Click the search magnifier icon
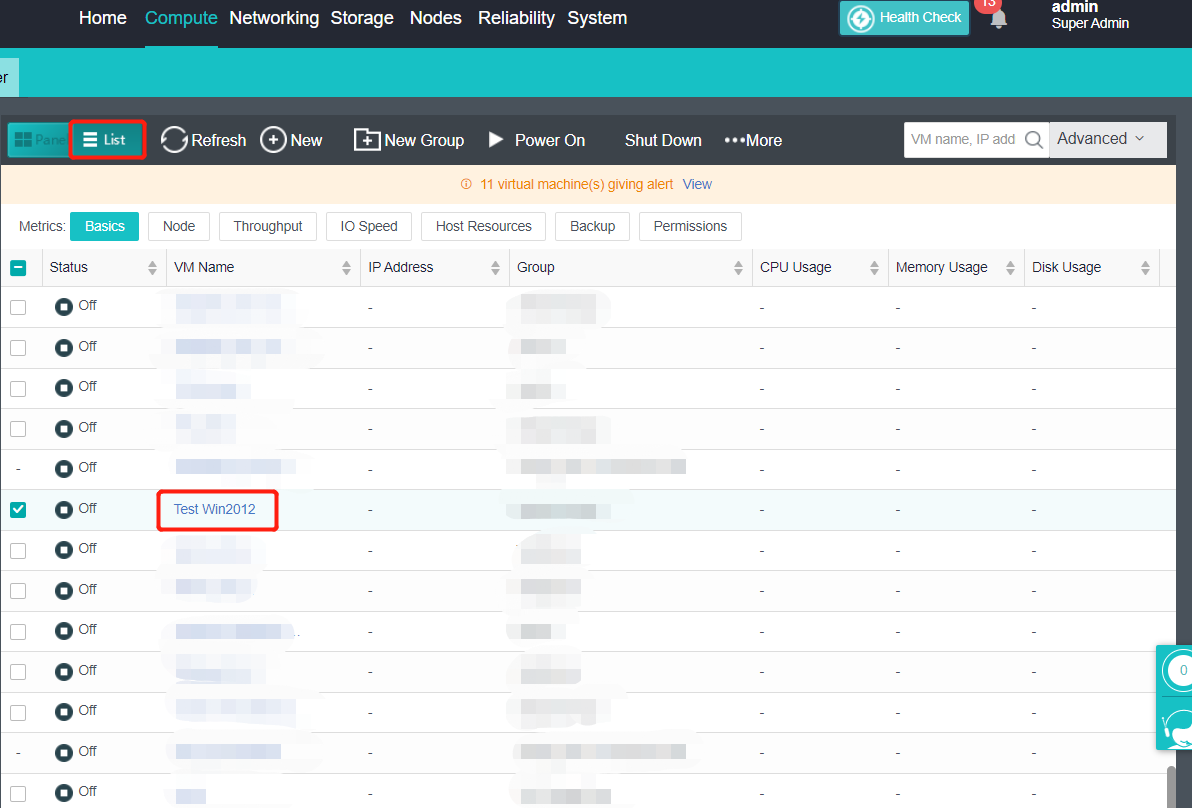Viewport: 1192px width, 808px height. click(x=1033, y=140)
